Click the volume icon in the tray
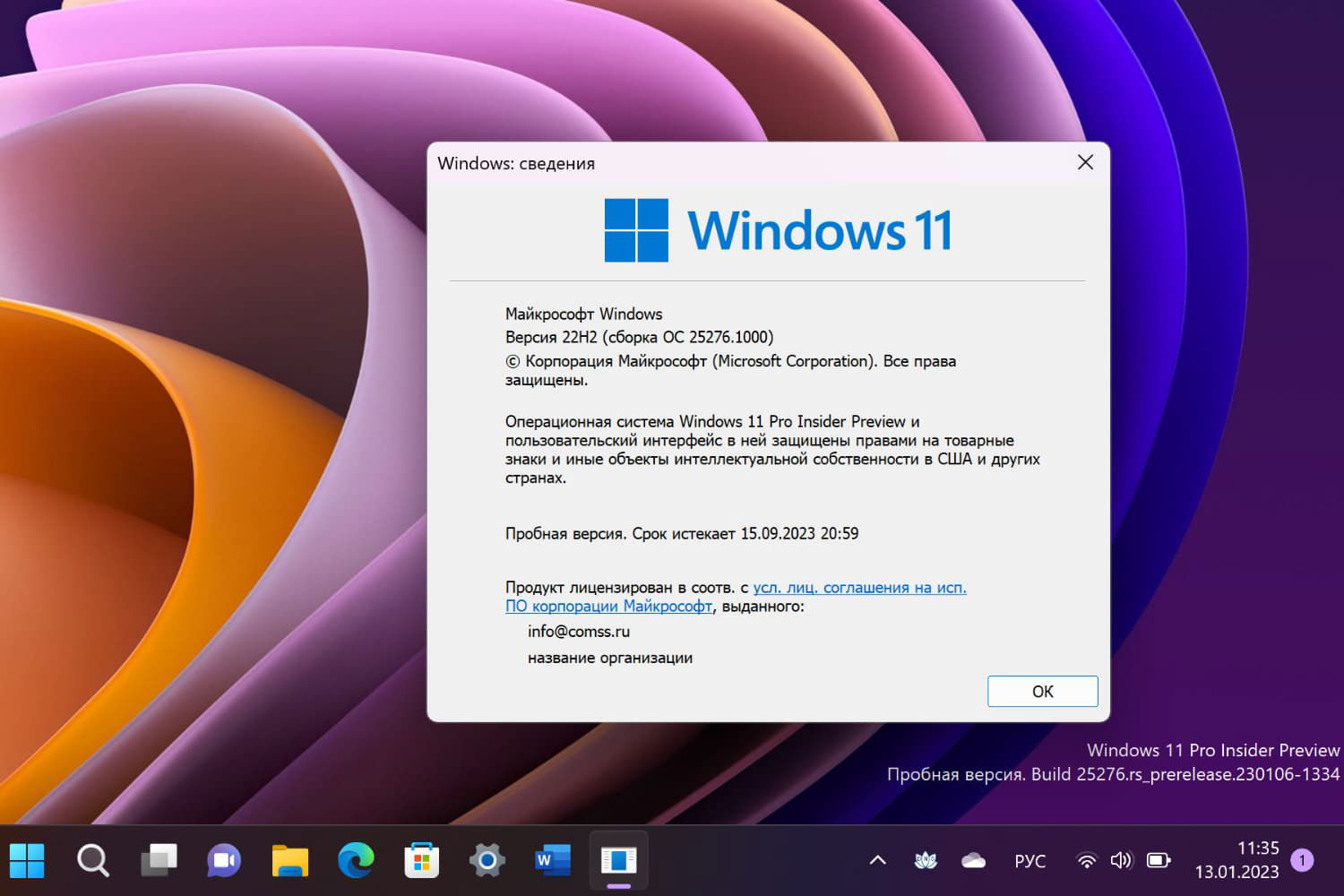 click(x=1121, y=860)
